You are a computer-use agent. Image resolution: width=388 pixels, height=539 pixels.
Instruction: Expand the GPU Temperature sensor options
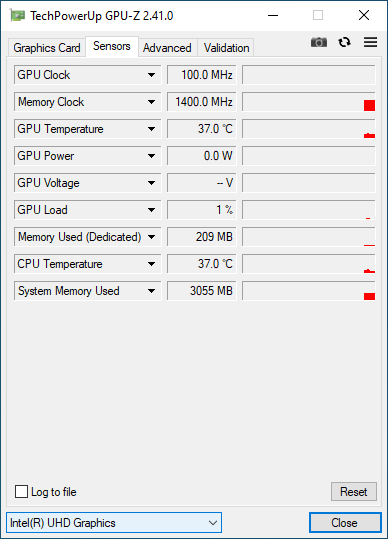click(x=151, y=129)
